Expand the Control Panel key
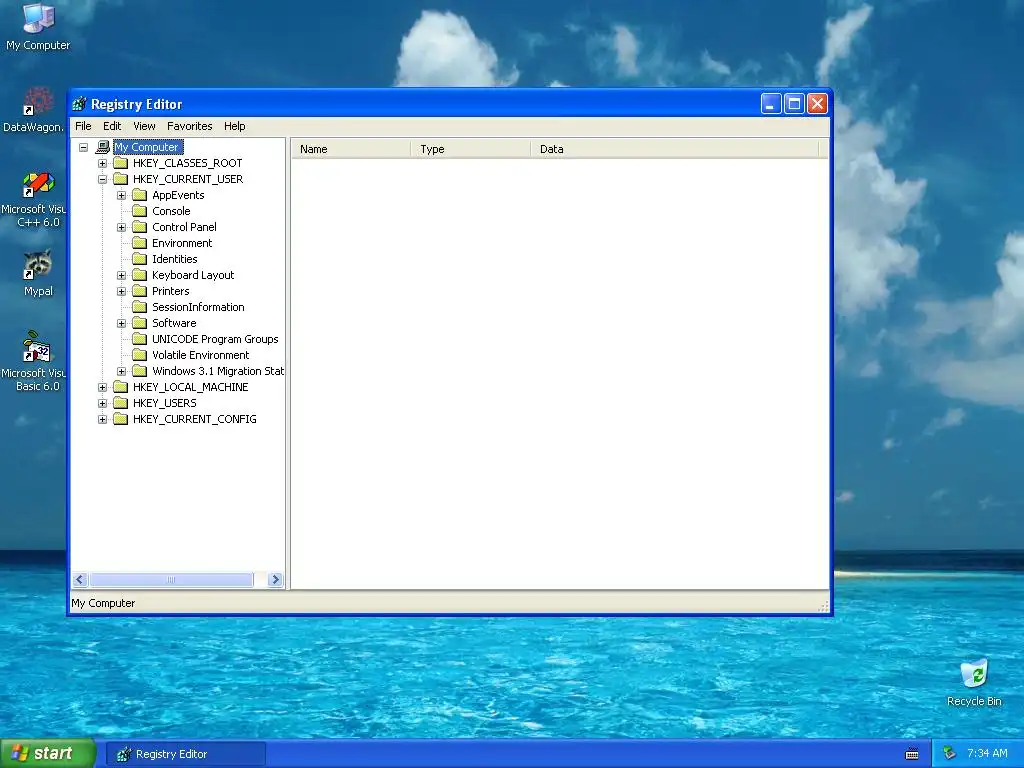Viewport: 1024px width, 768px height. point(121,227)
